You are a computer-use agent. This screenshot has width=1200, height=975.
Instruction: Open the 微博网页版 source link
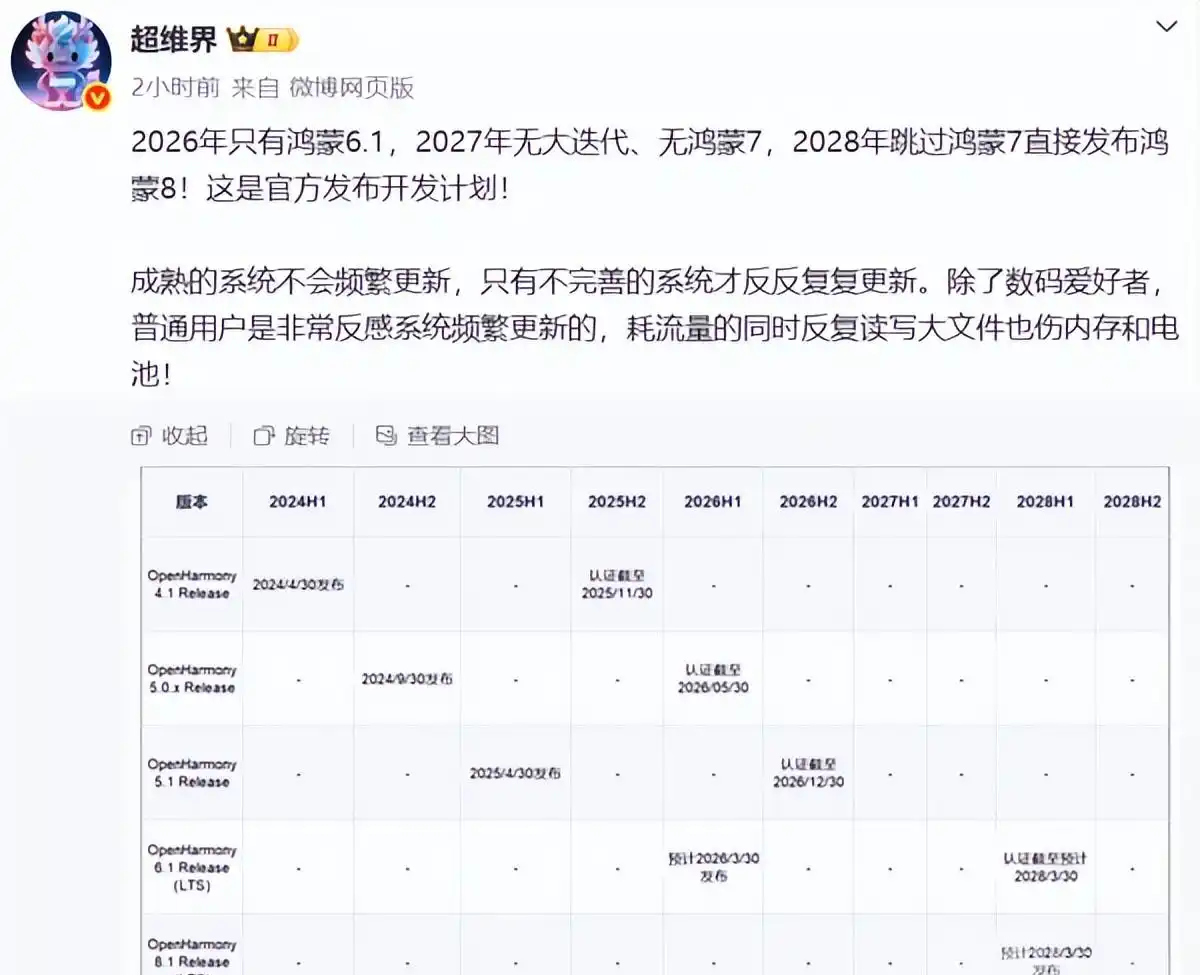coord(351,88)
